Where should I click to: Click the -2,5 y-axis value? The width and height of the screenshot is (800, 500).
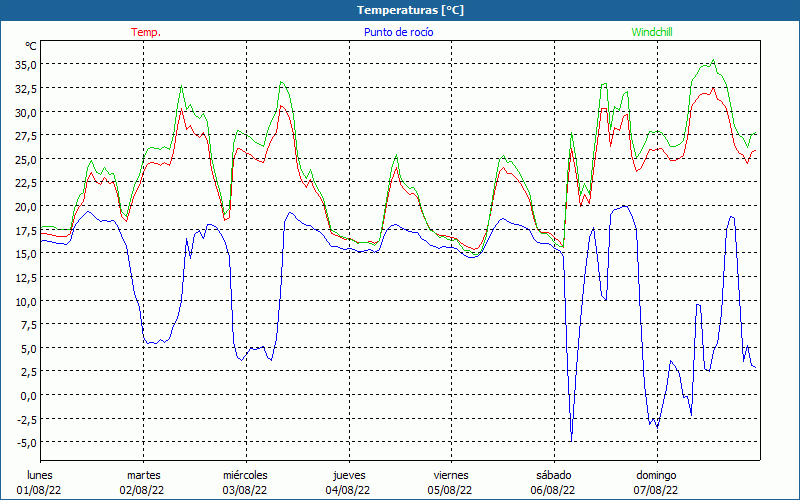27,419
